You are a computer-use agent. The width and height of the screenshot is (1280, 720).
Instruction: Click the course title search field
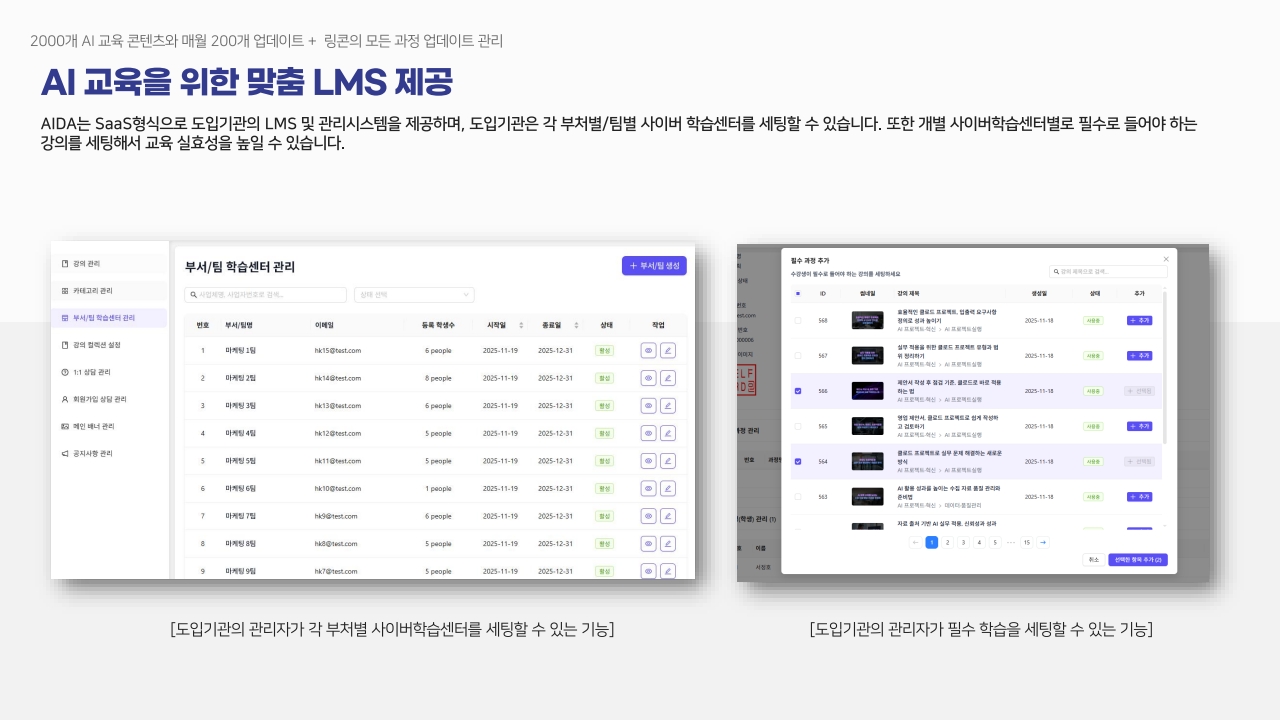tap(1097, 271)
